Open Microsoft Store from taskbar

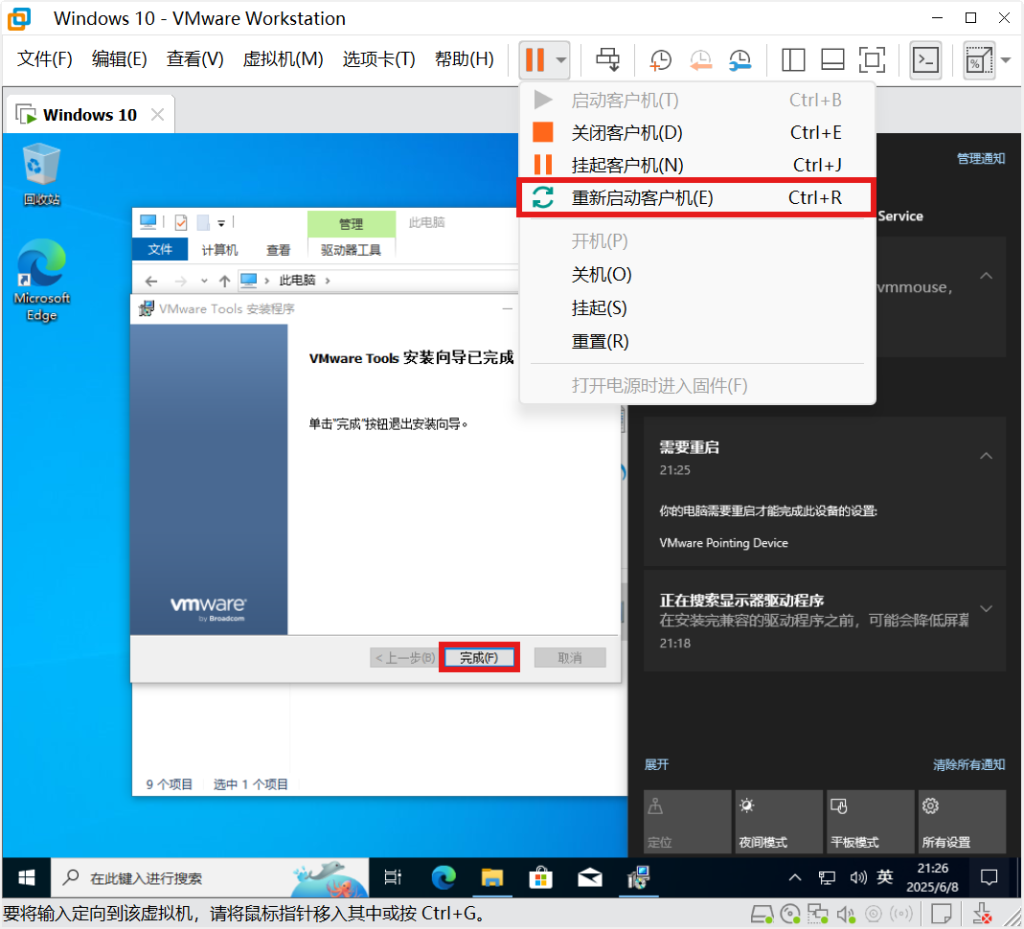[541, 878]
